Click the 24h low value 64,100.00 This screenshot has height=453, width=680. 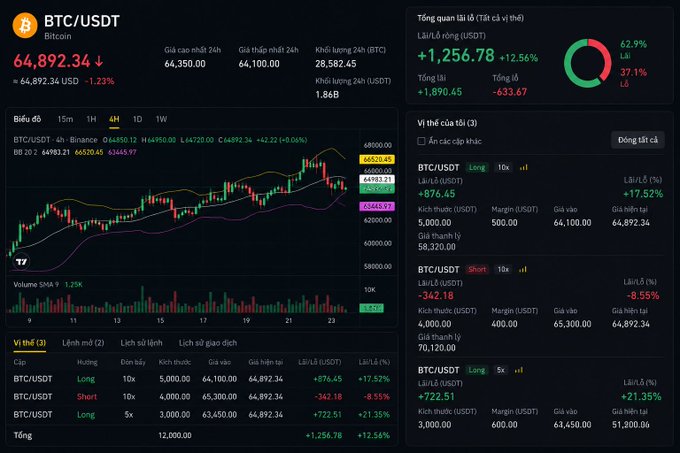pos(259,64)
